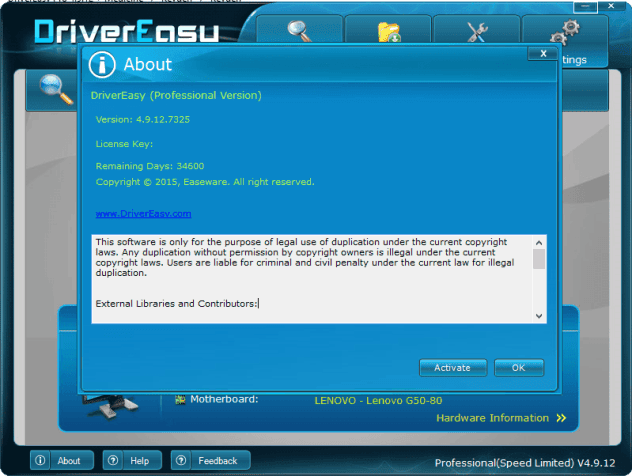The image size is (632, 476).
Task: Click the computer image in hardware panel
Action: point(110,405)
